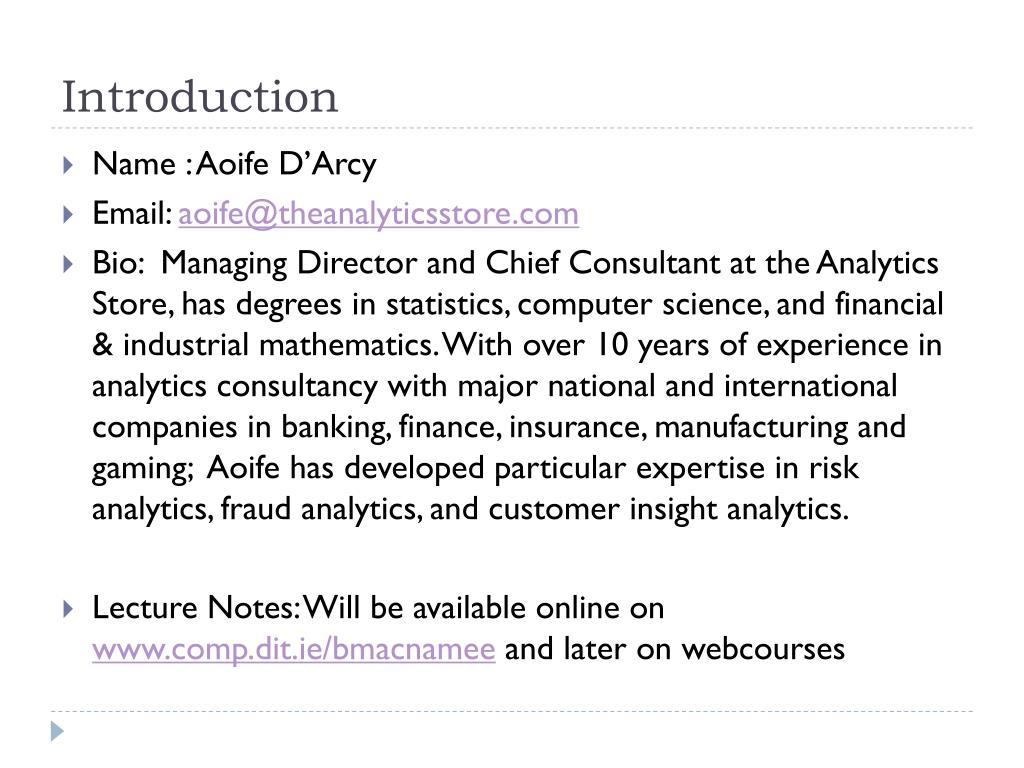
Task: Click the Lecture Notes: label text
Action: tap(196, 608)
